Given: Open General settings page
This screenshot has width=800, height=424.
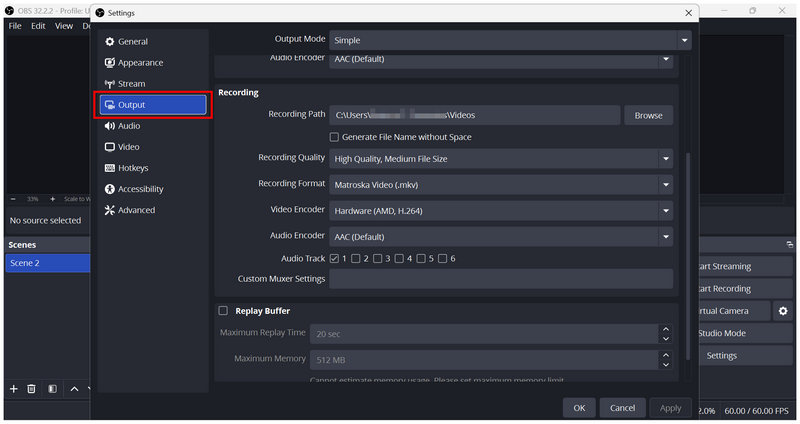Looking at the screenshot, I should click(x=153, y=42).
